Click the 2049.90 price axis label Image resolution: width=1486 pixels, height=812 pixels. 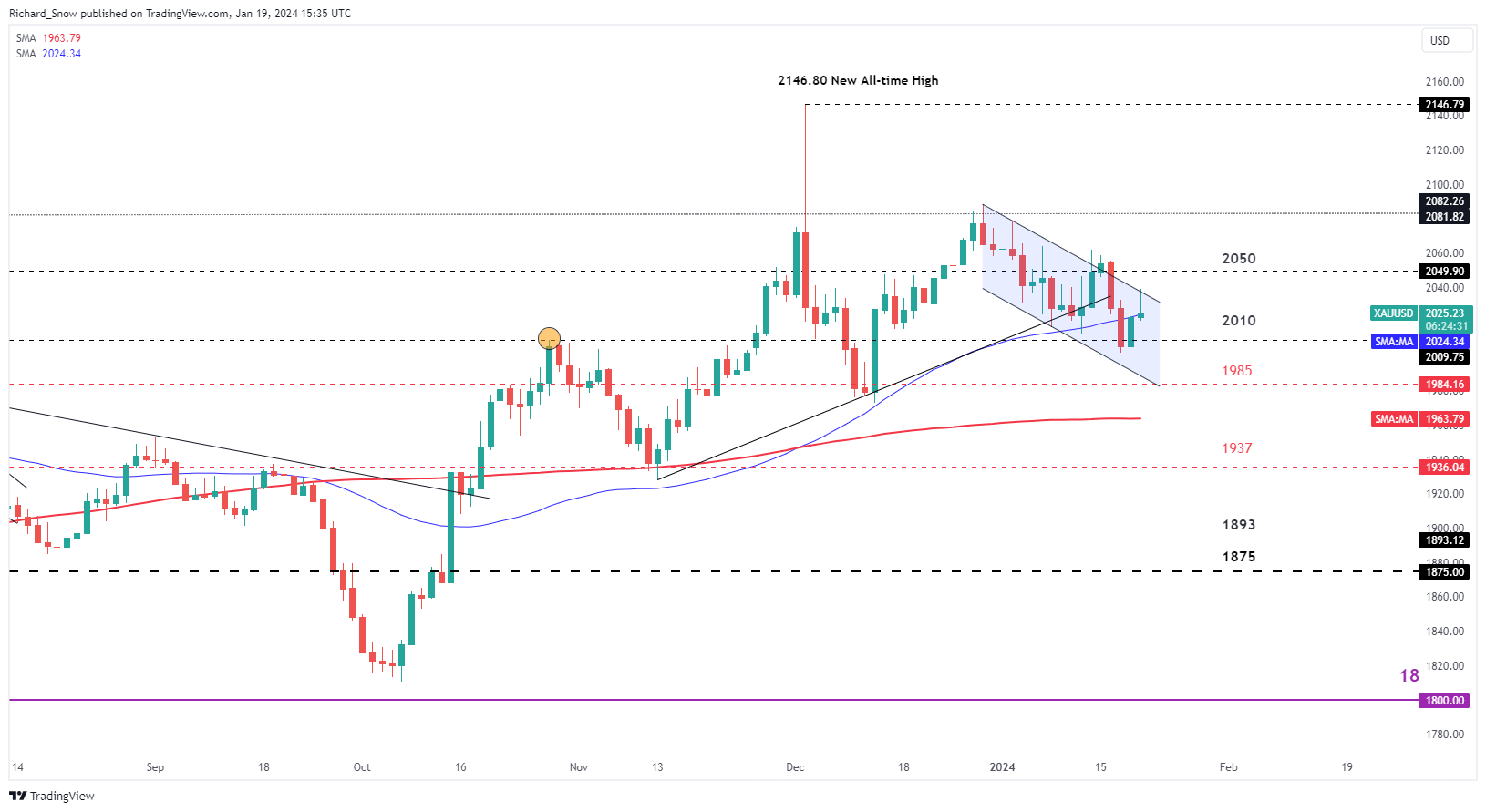pyautogui.click(x=1445, y=272)
